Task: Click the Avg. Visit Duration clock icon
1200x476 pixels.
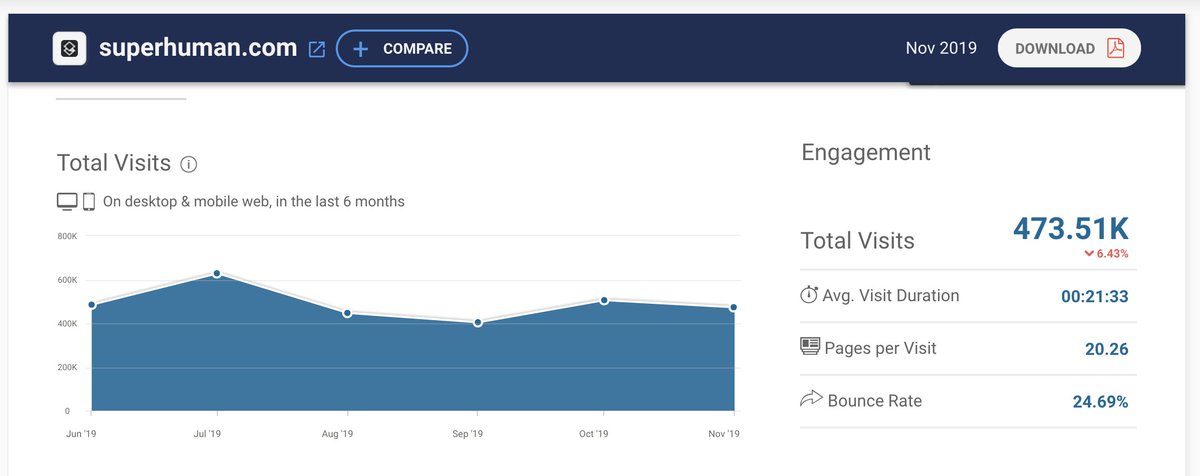Action: pyautogui.click(x=810, y=295)
